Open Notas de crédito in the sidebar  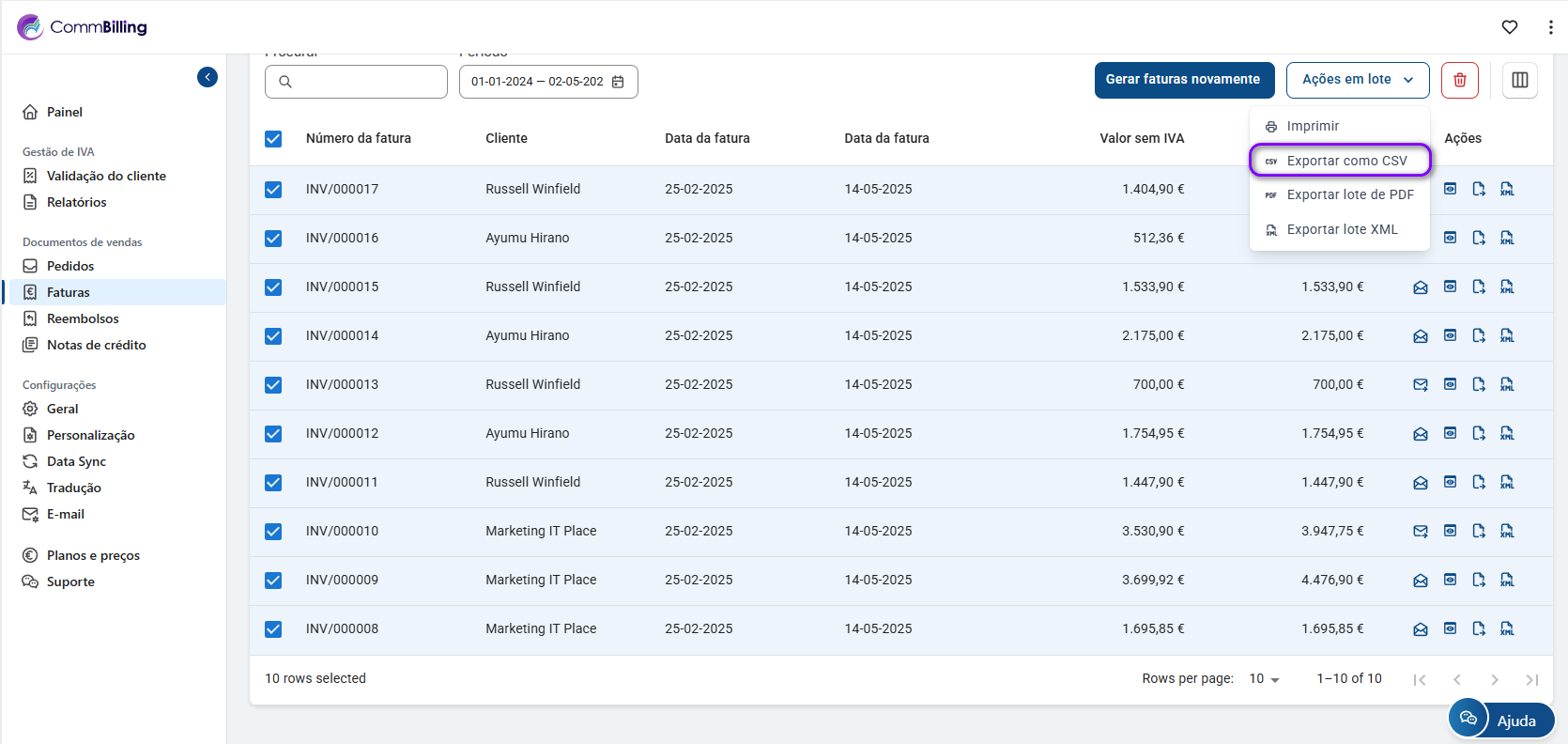96,345
